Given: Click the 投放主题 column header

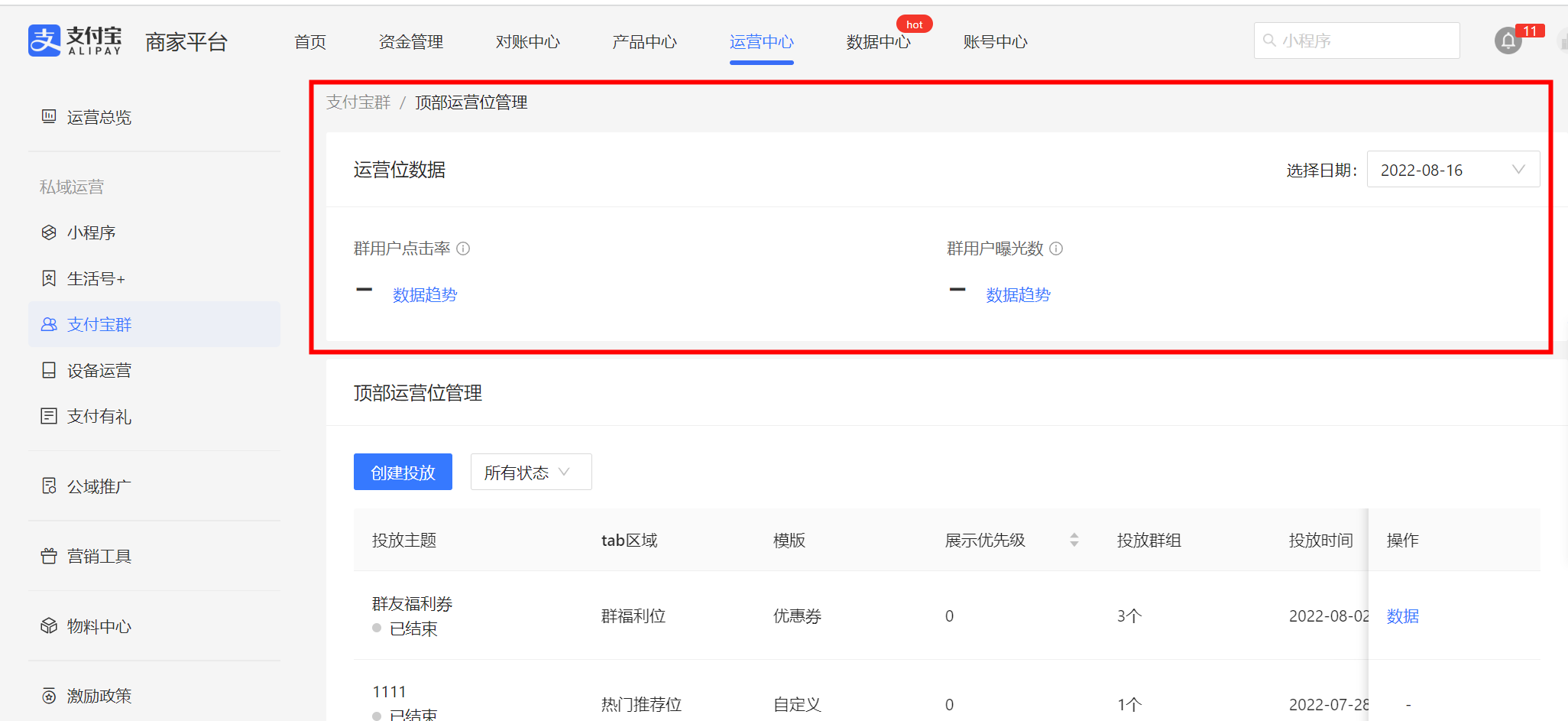Looking at the screenshot, I should pyautogui.click(x=404, y=540).
